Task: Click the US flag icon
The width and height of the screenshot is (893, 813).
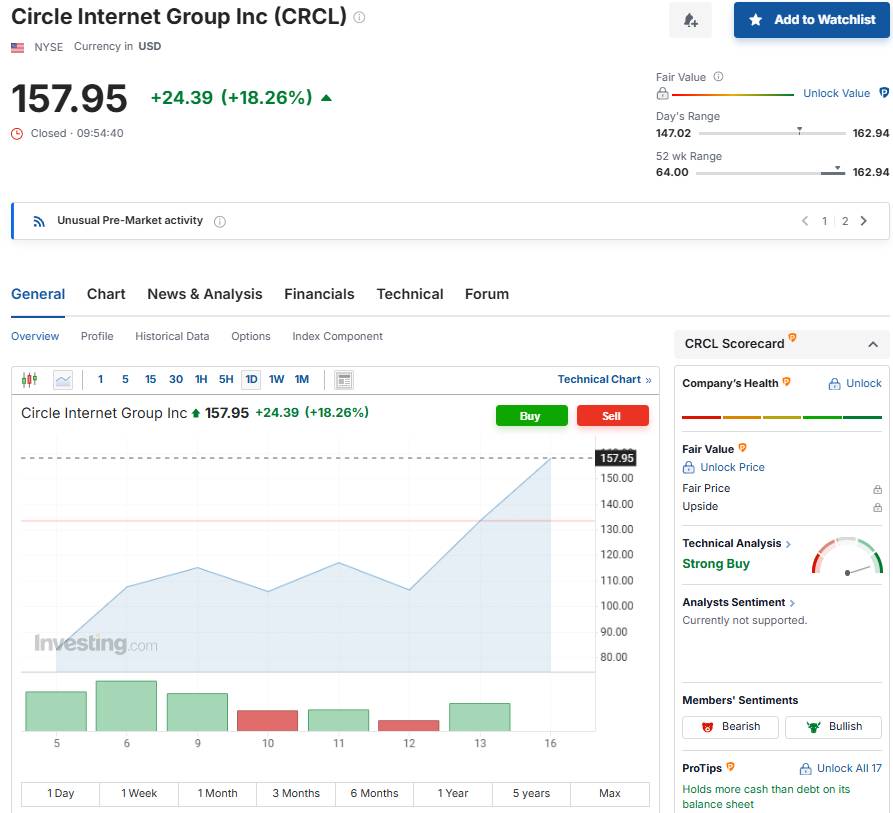Action: (18, 47)
